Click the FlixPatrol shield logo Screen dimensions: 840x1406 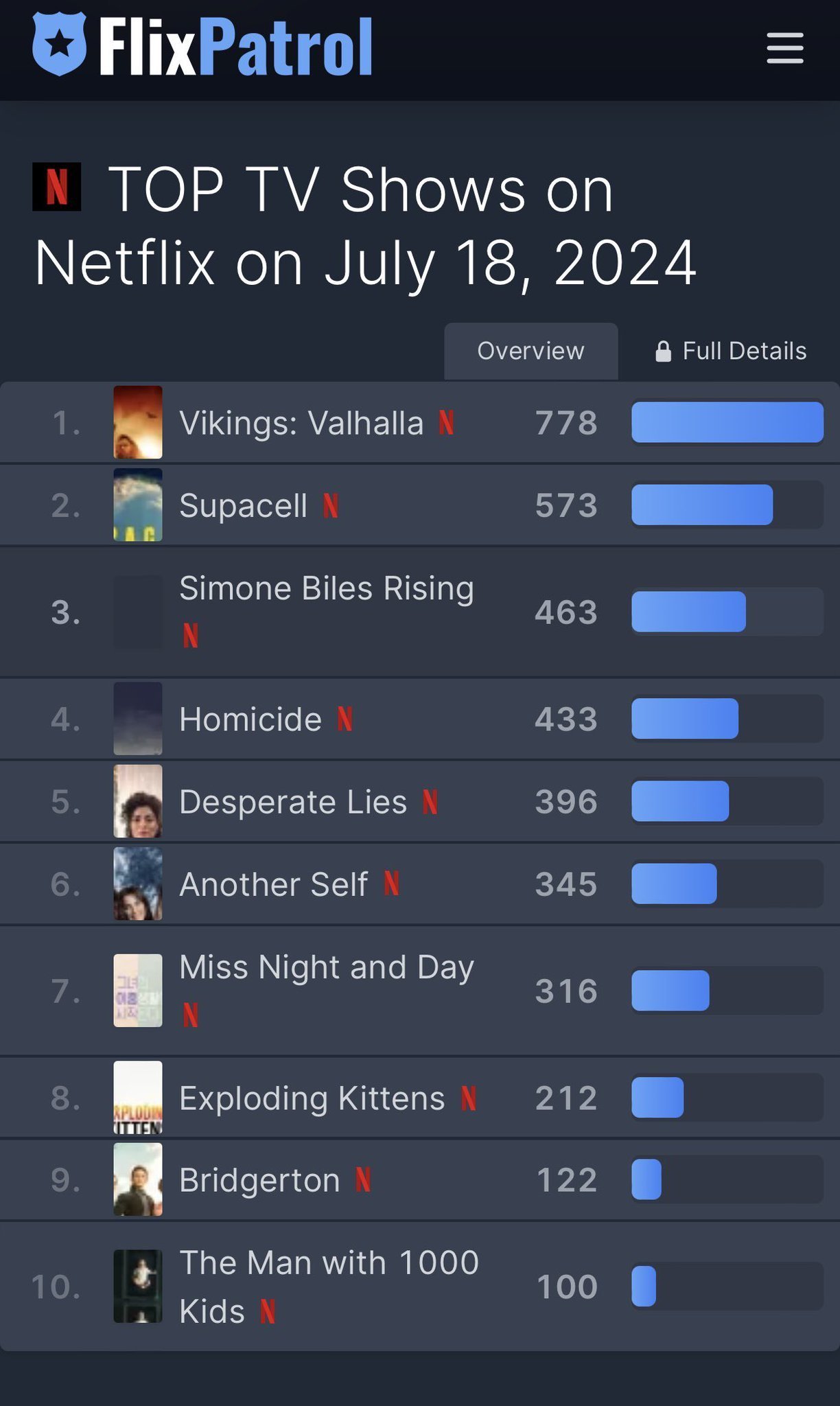click(x=60, y=44)
